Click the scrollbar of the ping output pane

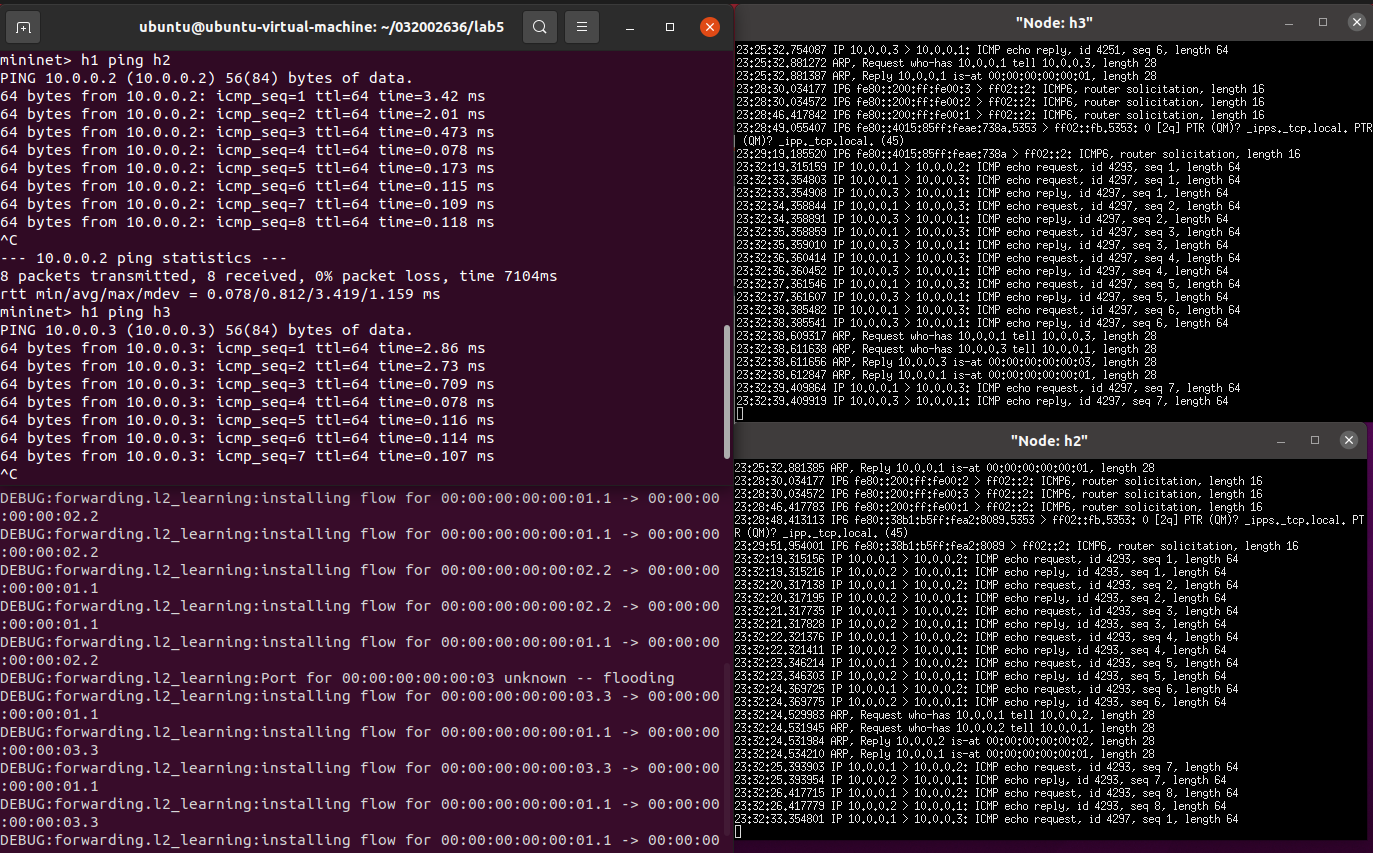(727, 392)
